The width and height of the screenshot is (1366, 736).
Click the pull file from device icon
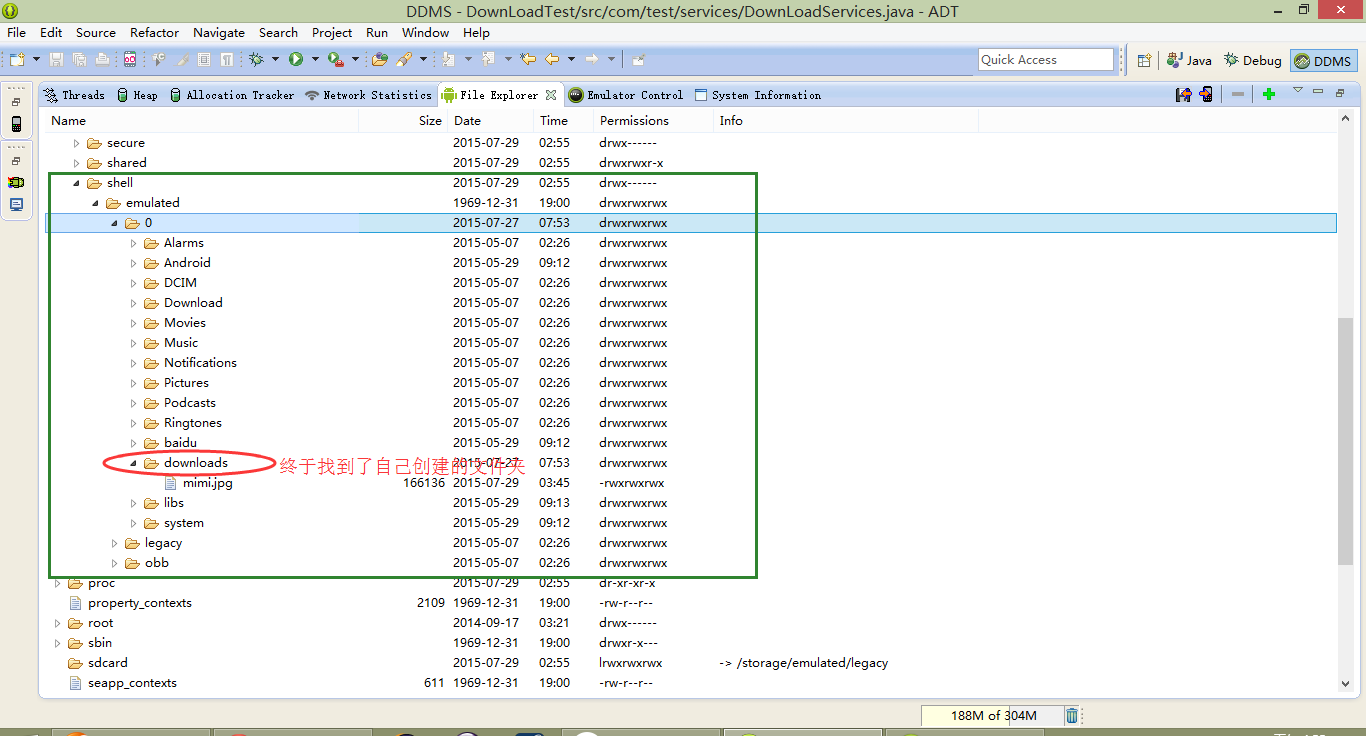(x=1184, y=94)
